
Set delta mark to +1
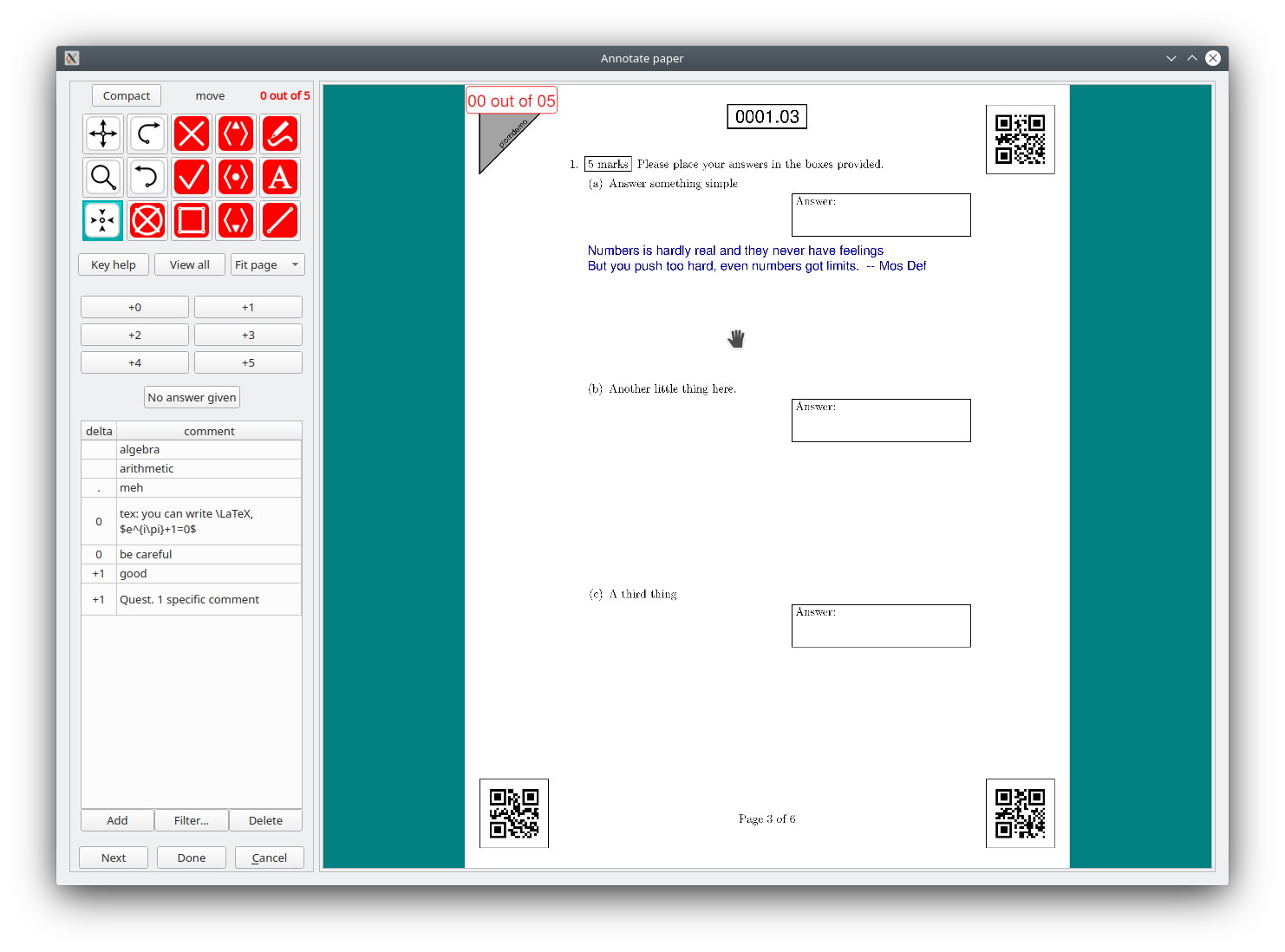coord(248,307)
